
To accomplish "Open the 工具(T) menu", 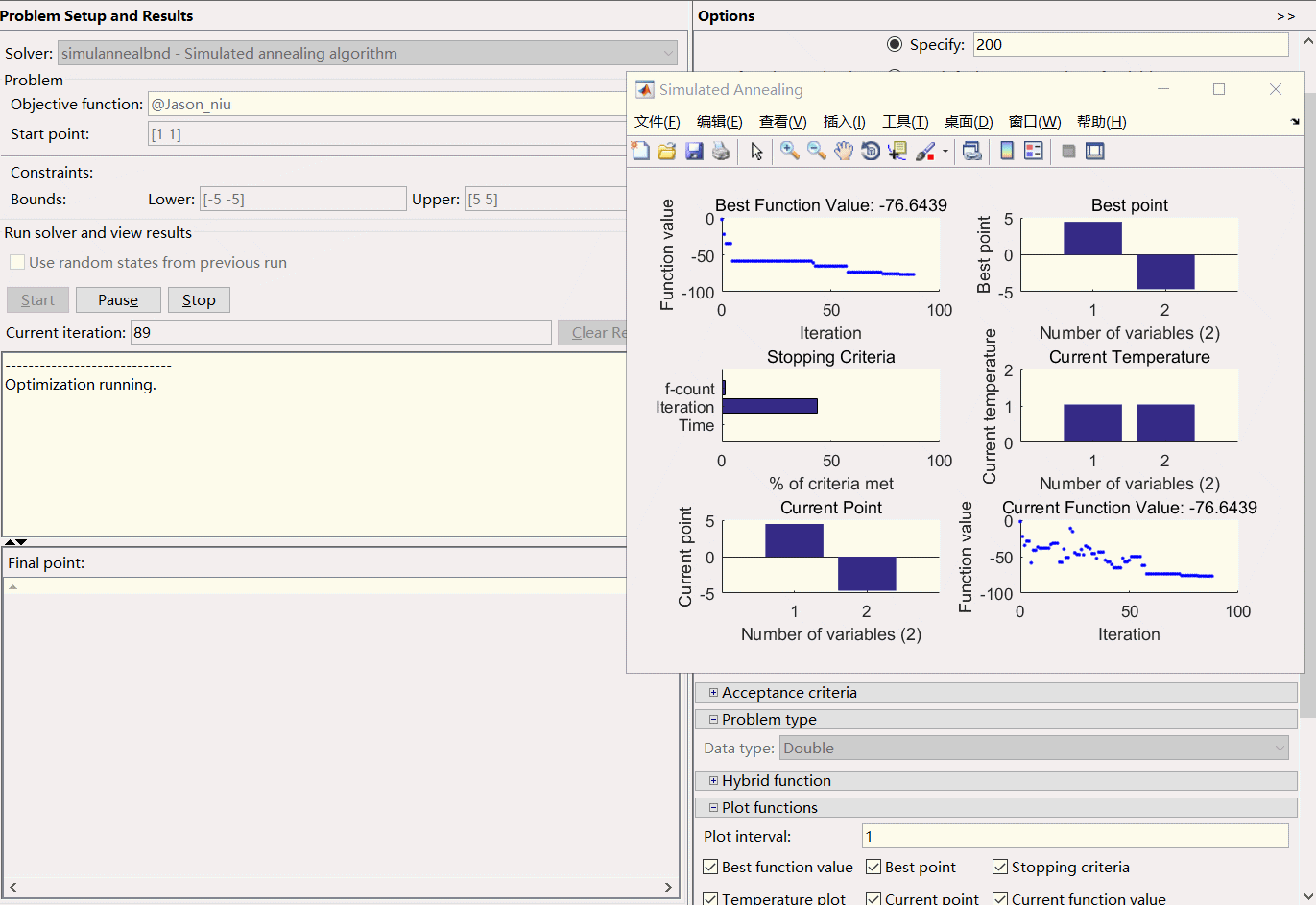I will [x=905, y=121].
